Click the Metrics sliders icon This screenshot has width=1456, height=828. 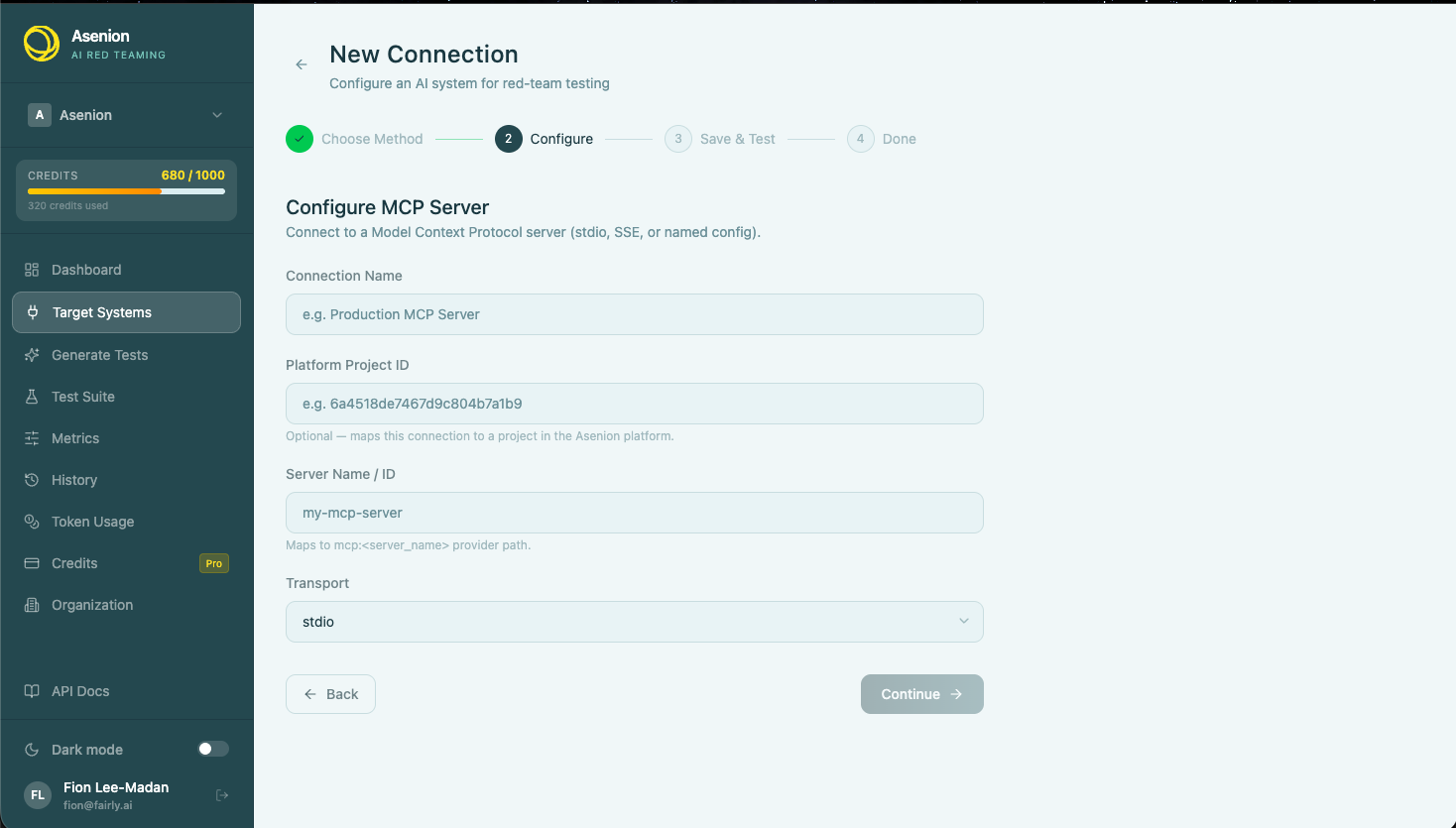32,438
